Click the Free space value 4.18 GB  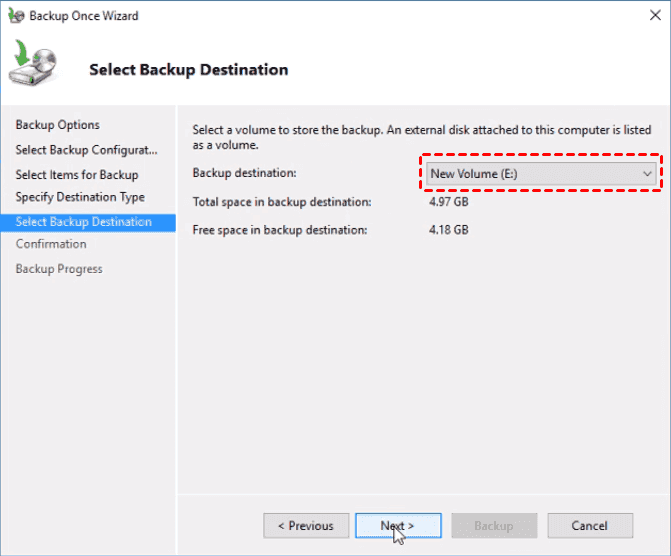click(x=448, y=230)
